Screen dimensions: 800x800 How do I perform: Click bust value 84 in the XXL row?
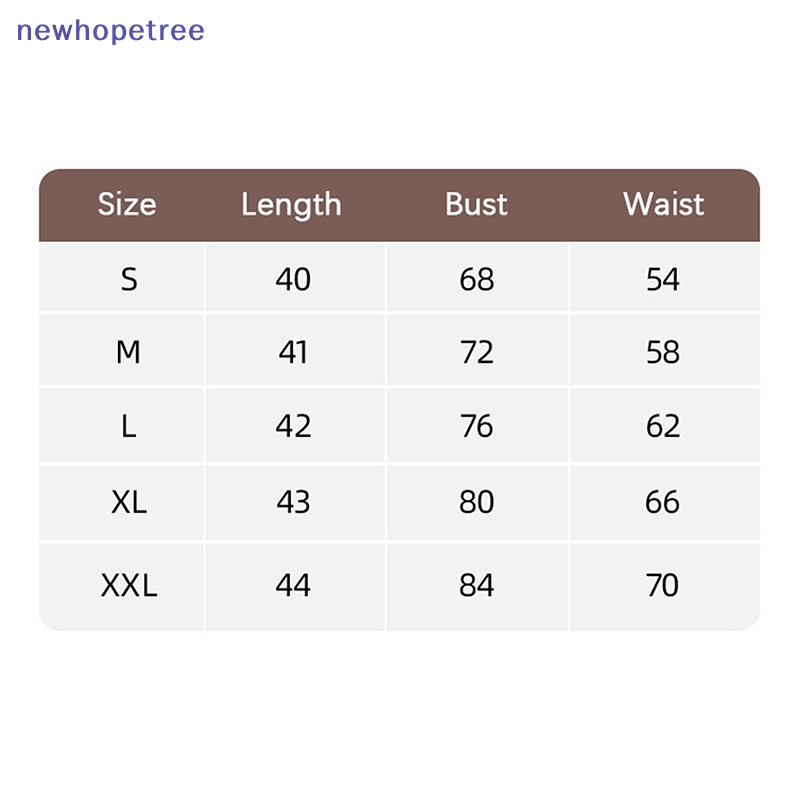tap(477, 585)
